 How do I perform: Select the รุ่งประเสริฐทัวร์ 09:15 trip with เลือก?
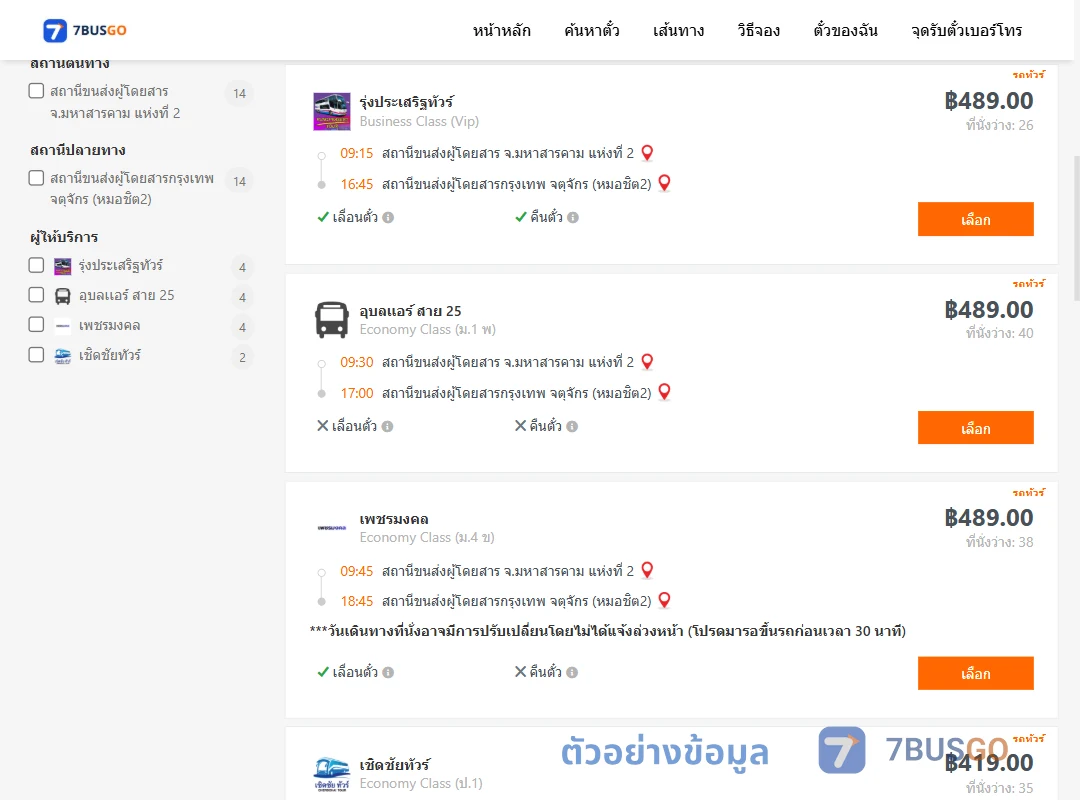pos(975,219)
